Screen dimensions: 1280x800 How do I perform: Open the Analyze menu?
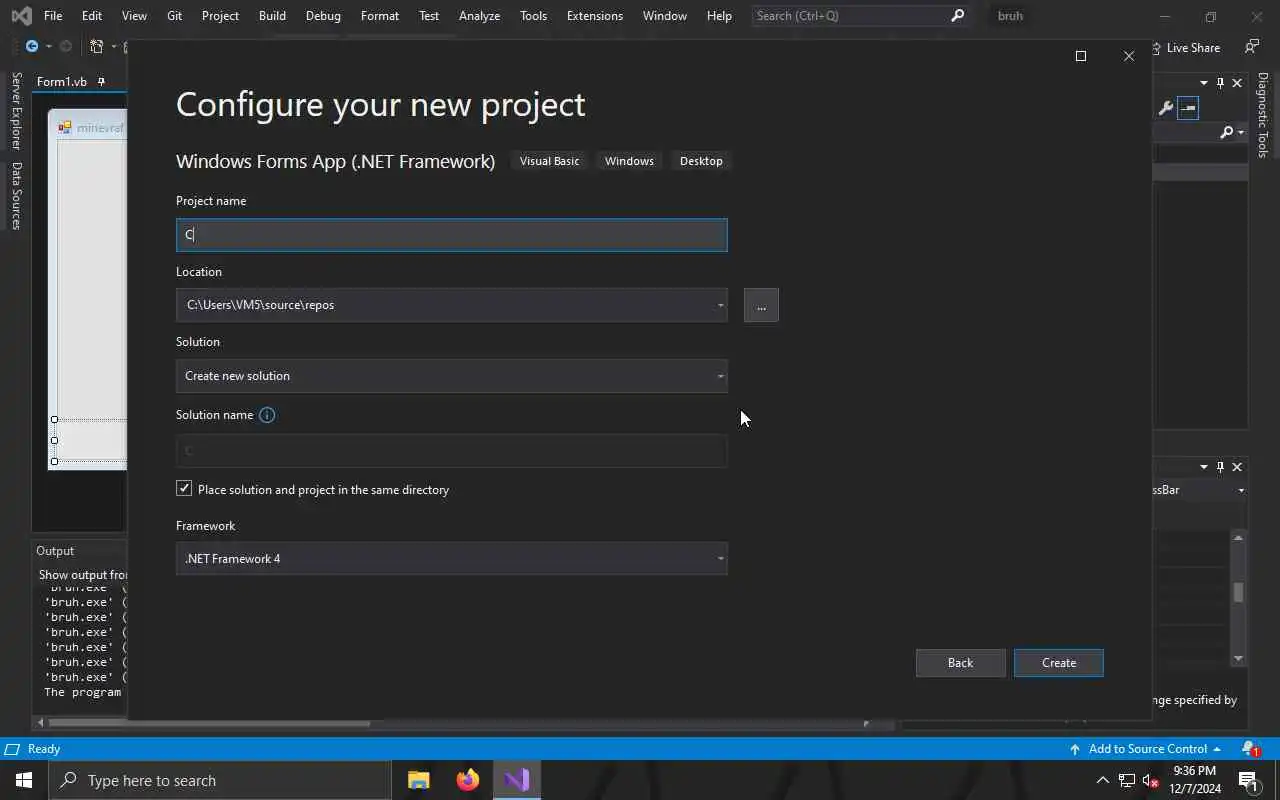479,16
